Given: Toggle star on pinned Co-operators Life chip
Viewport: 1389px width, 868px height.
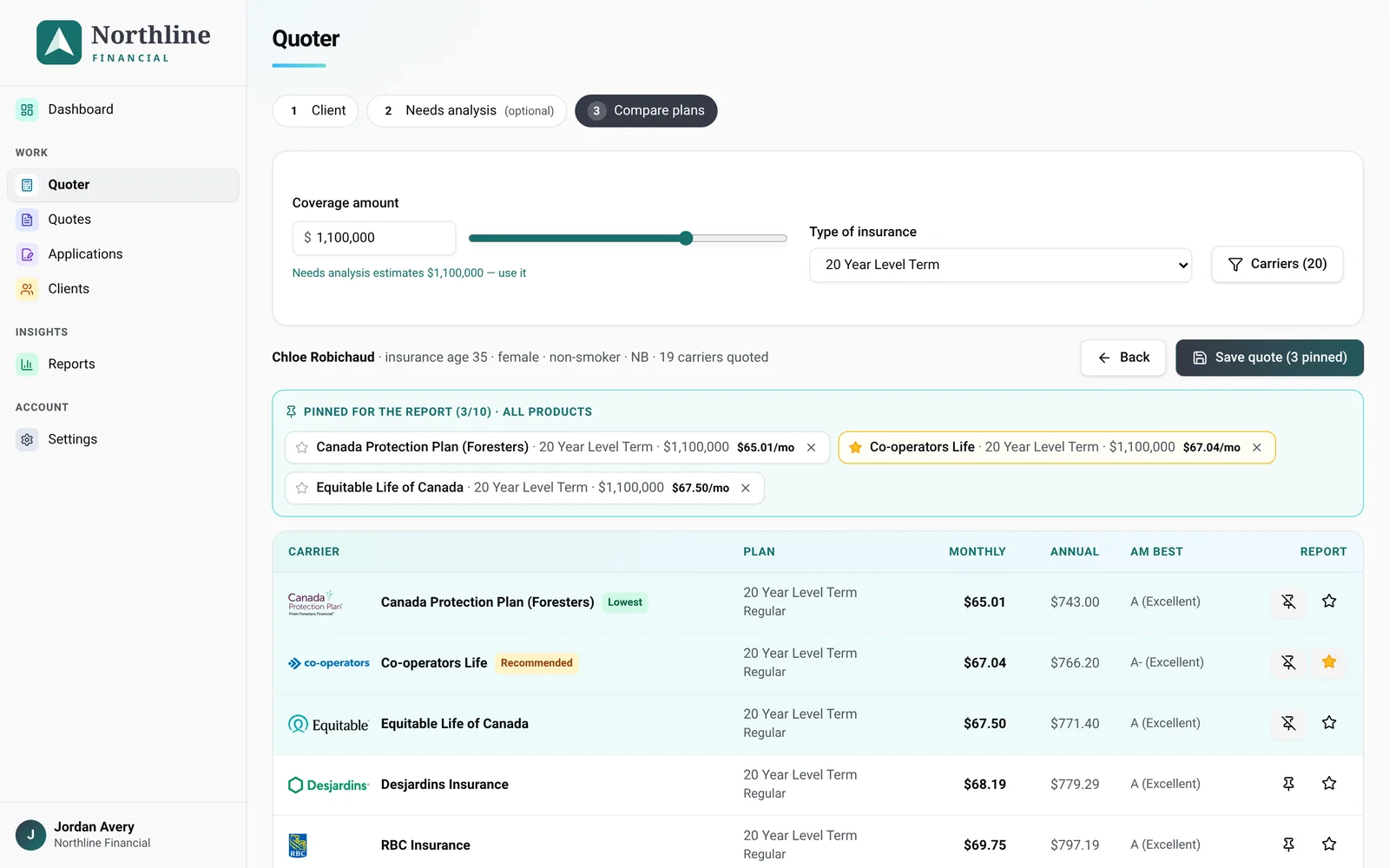Looking at the screenshot, I should coord(855,448).
